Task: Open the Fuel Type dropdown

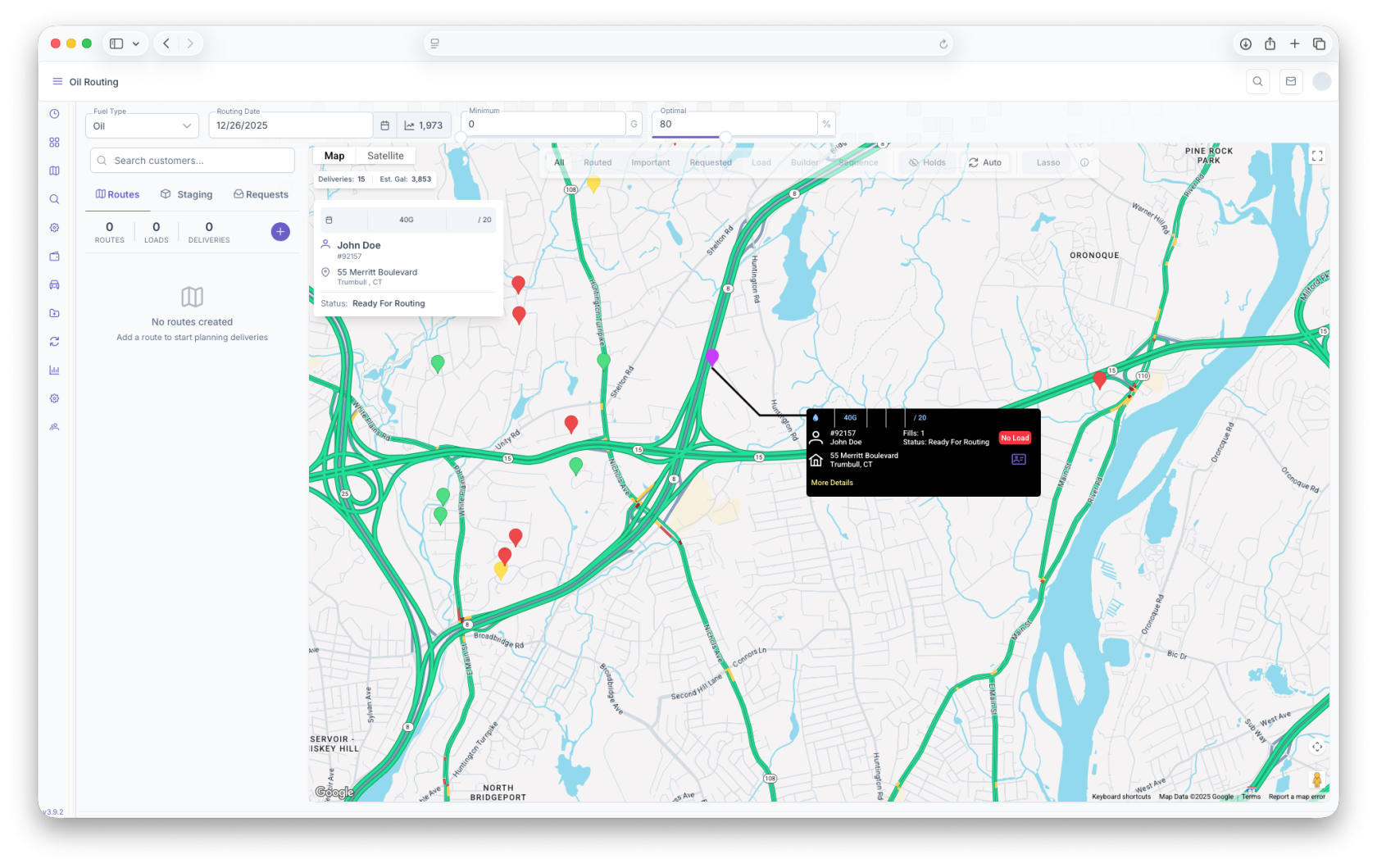Action: (x=142, y=125)
